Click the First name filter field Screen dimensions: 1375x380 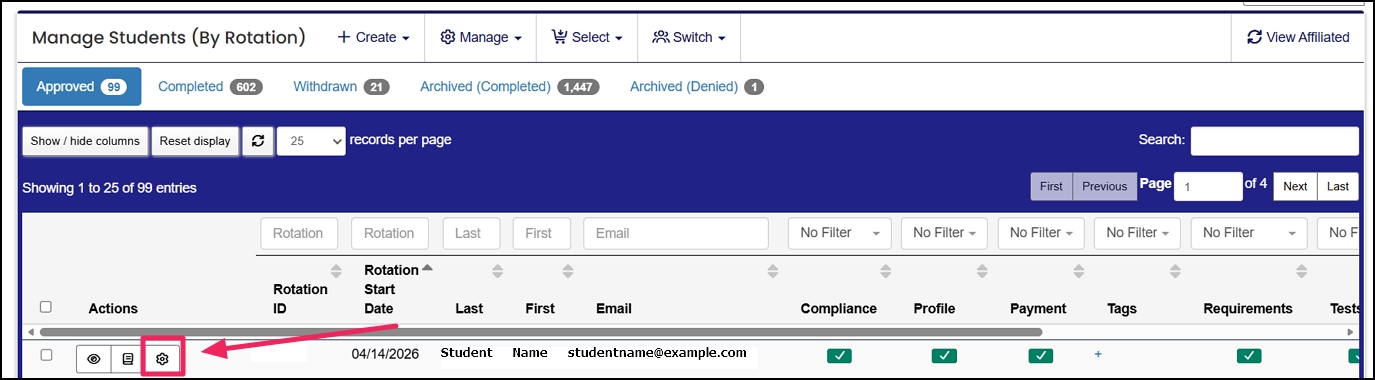coord(542,233)
